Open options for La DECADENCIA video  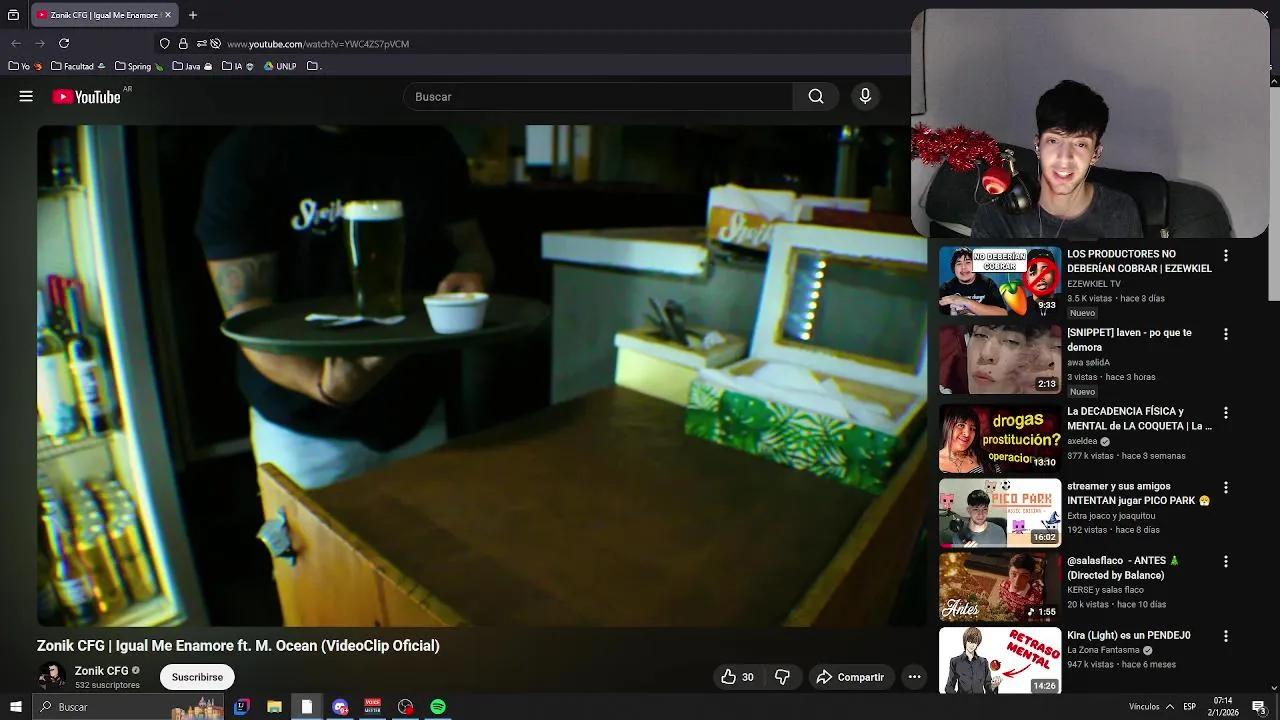click(x=1225, y=413)
